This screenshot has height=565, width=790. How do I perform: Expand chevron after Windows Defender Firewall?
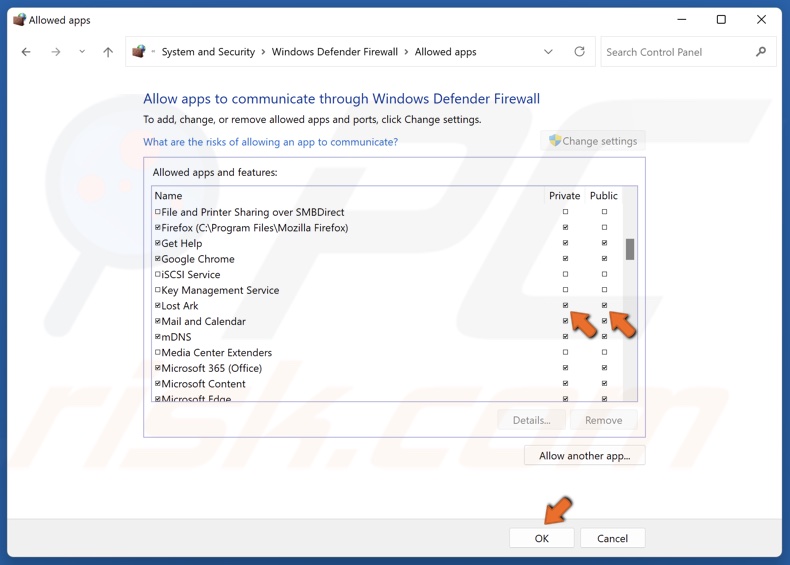(406, 52)
